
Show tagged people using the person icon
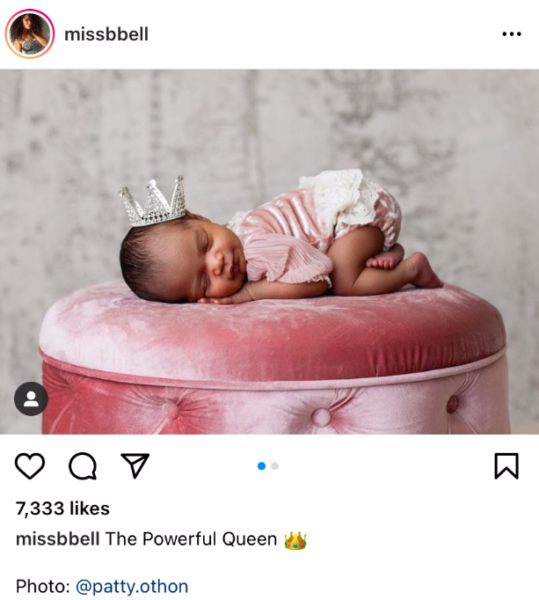31,399
